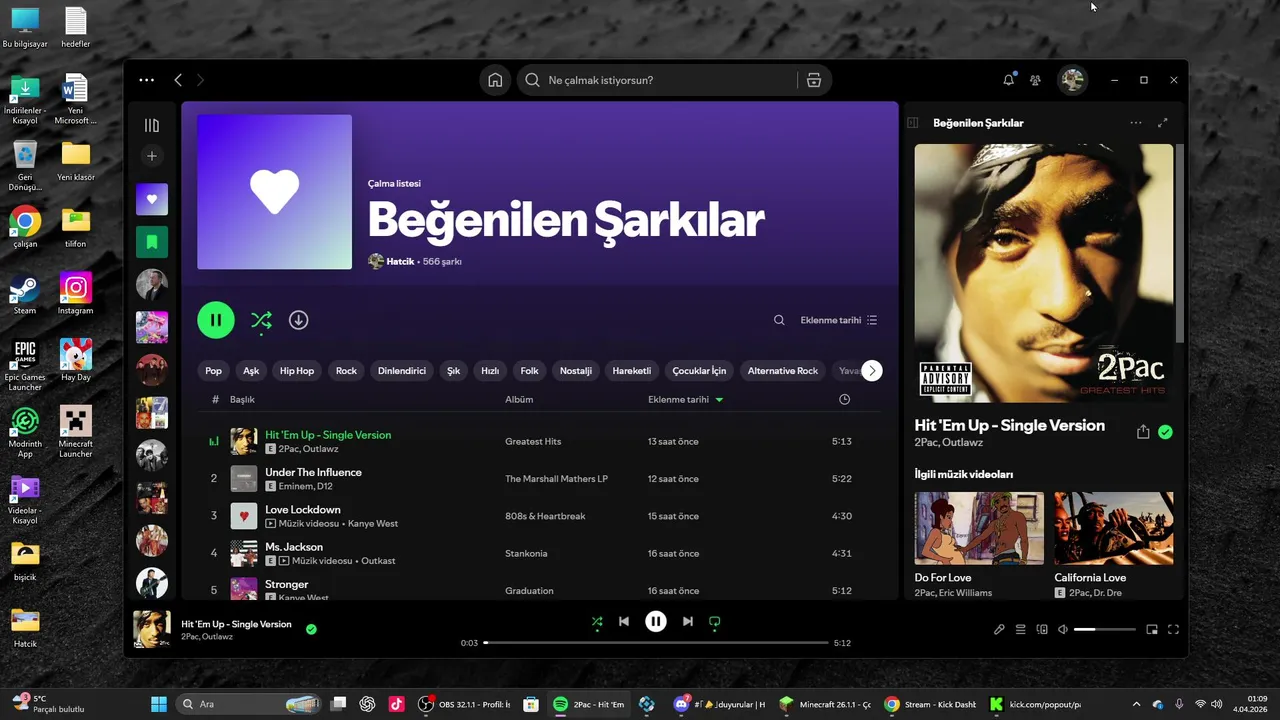This screenshot has height=720, width=1280.
Task: Filter by Nostalji chip
Action: coord(576,370)
